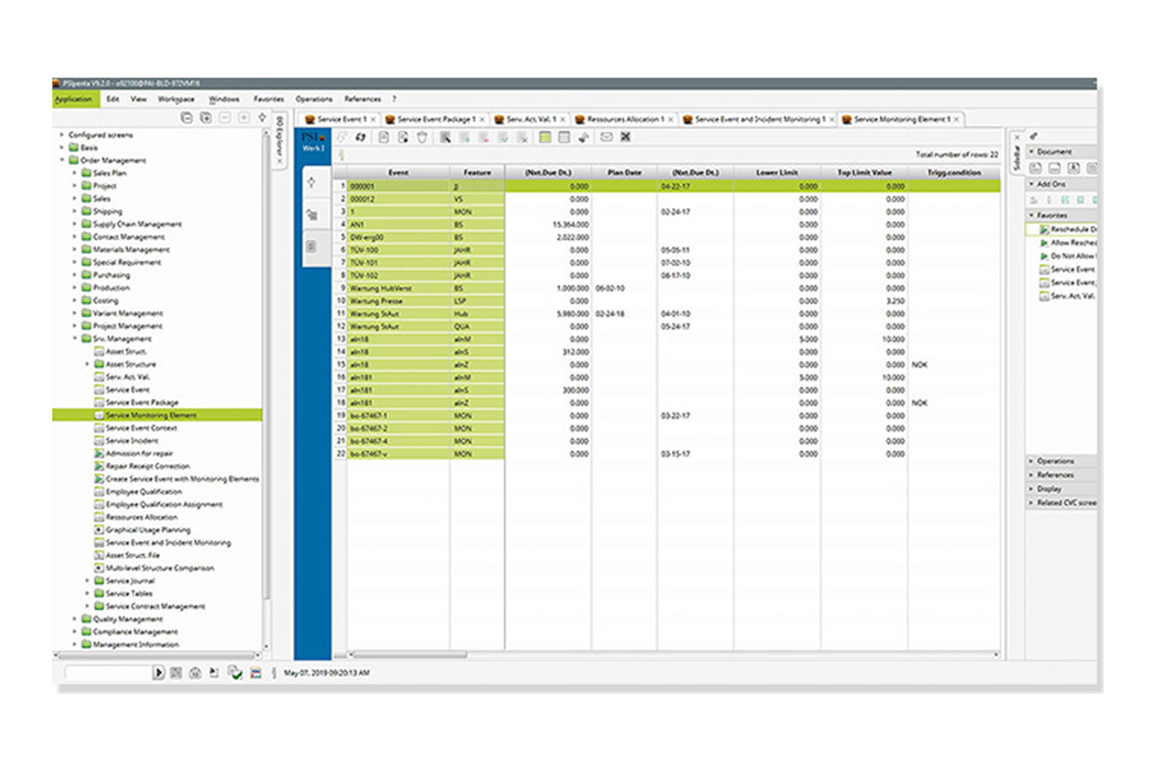Expand the Sales Plan folder node
Viewport: 1152px width, 768px height.
(x=75, y=173)
